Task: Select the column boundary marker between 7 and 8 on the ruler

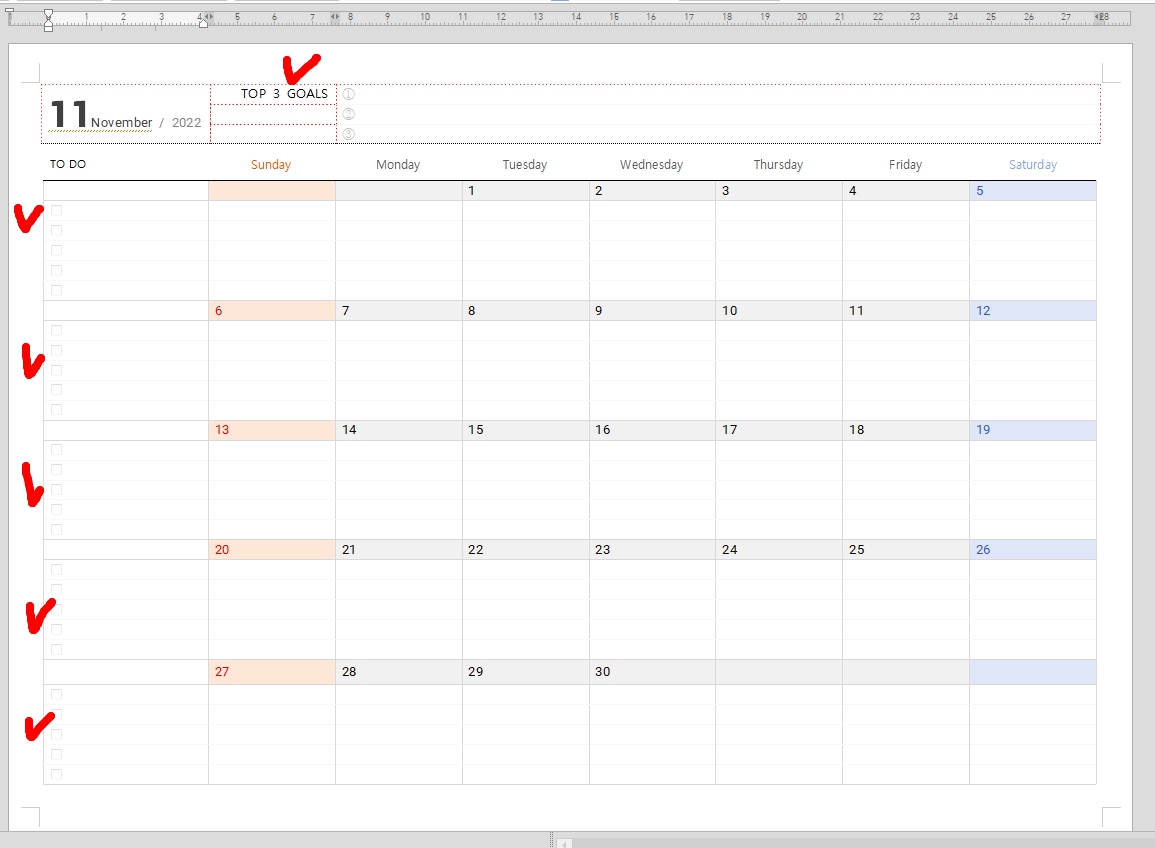Action: 335,16
